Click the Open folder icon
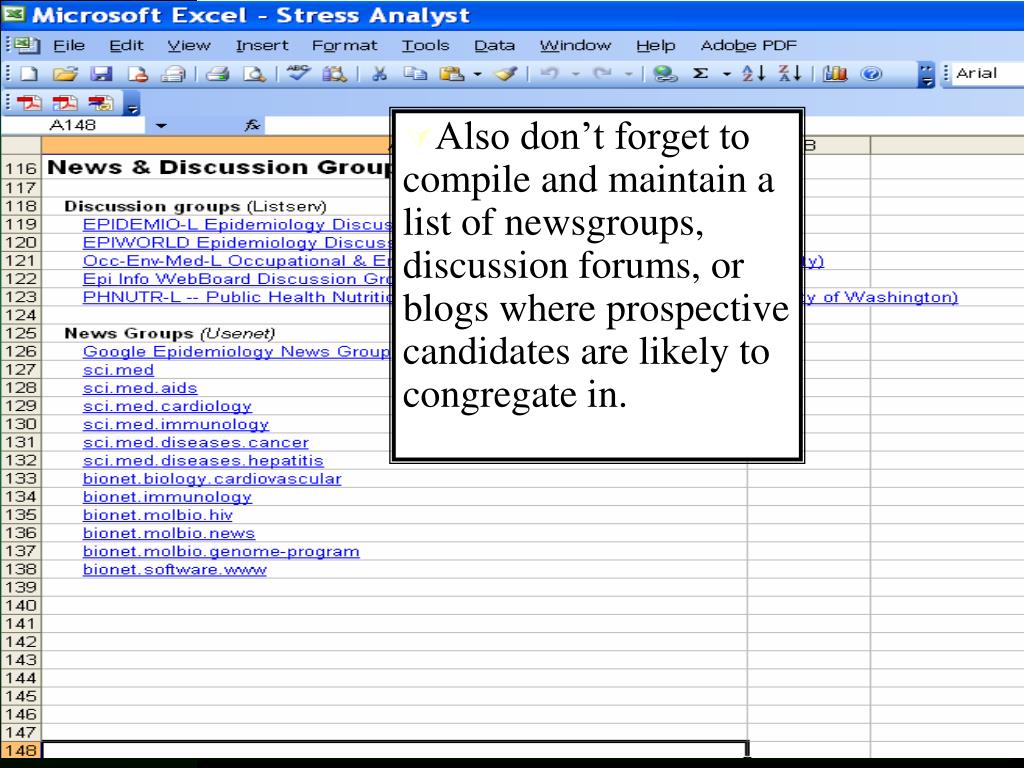1024x768 pixels. (x=65, y=74)
